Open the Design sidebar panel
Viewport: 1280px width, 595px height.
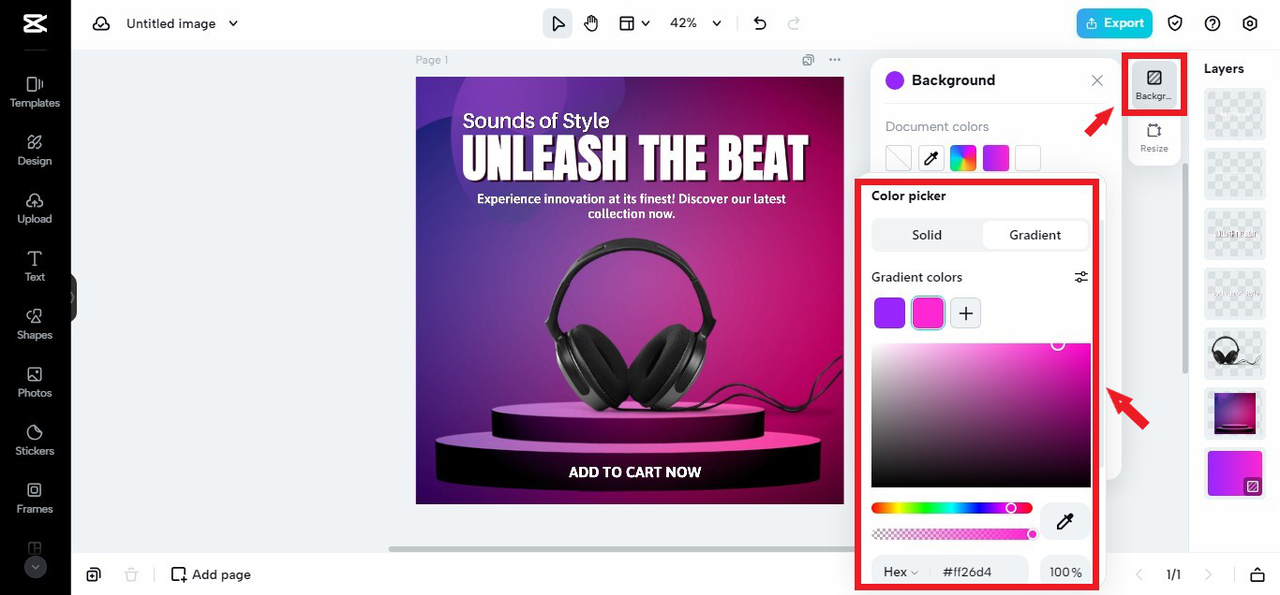[35, 150]
